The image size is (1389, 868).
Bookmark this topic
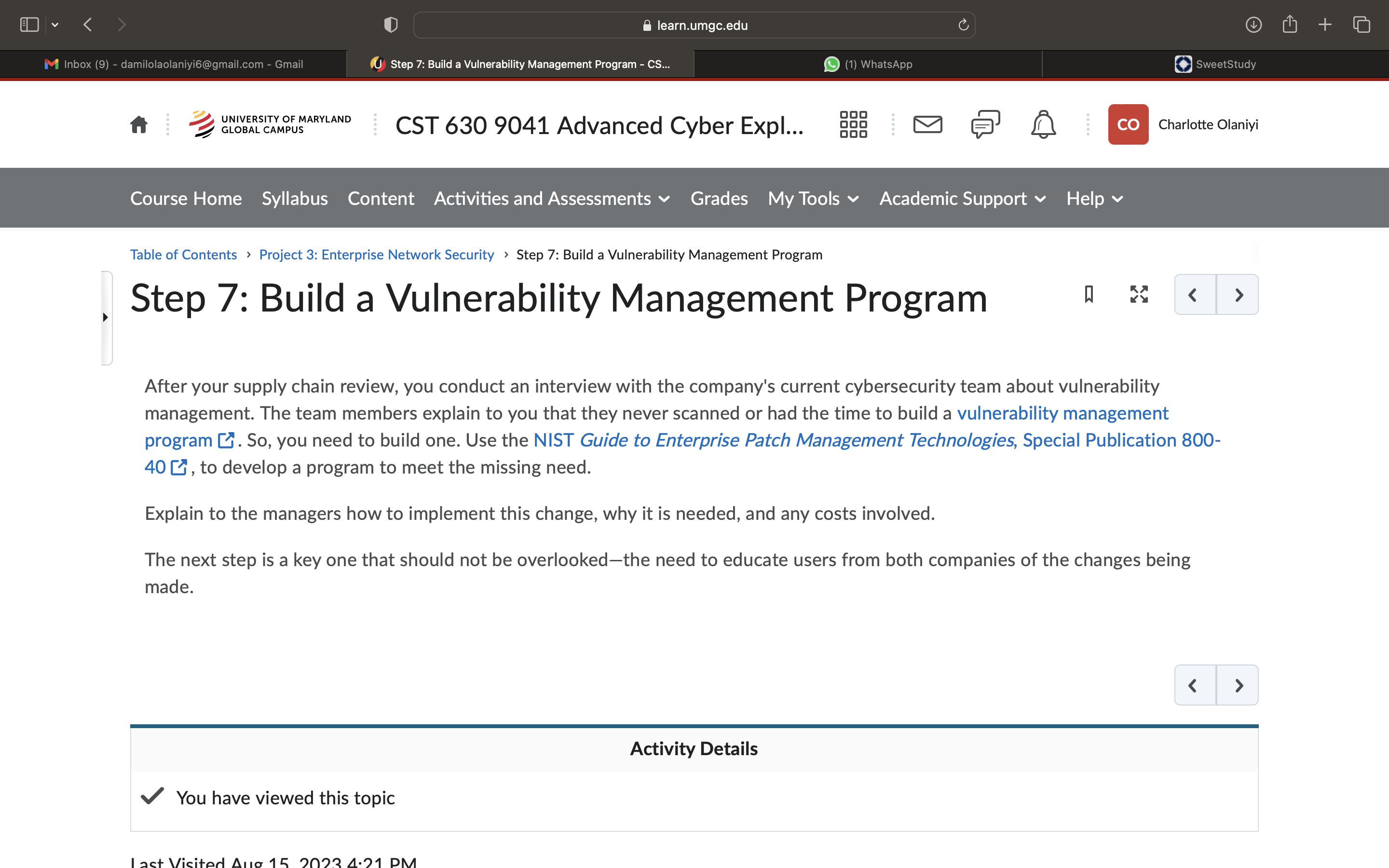(x=1088, y=295)
